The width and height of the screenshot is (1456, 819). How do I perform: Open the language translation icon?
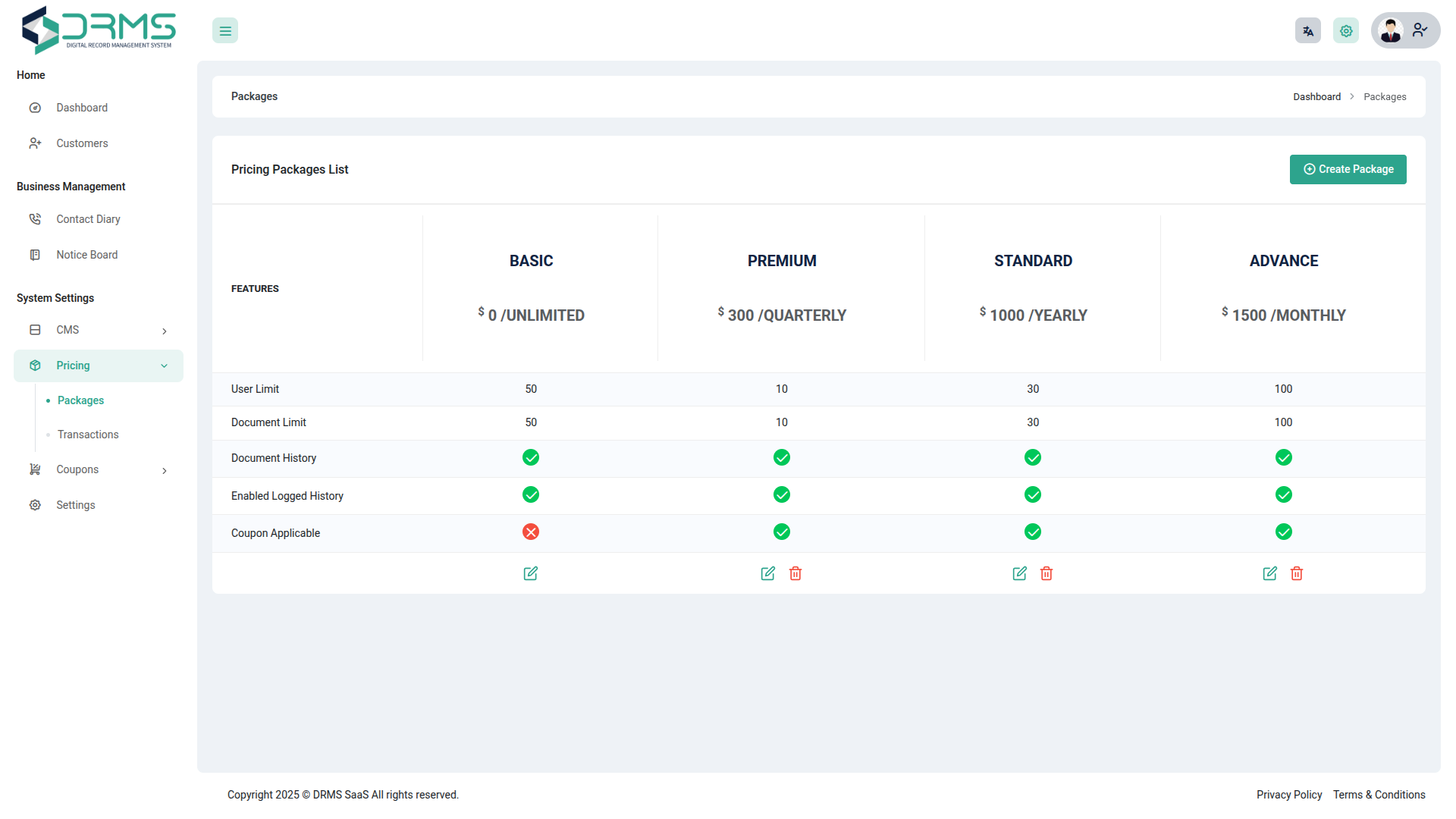click(1308, 31)
